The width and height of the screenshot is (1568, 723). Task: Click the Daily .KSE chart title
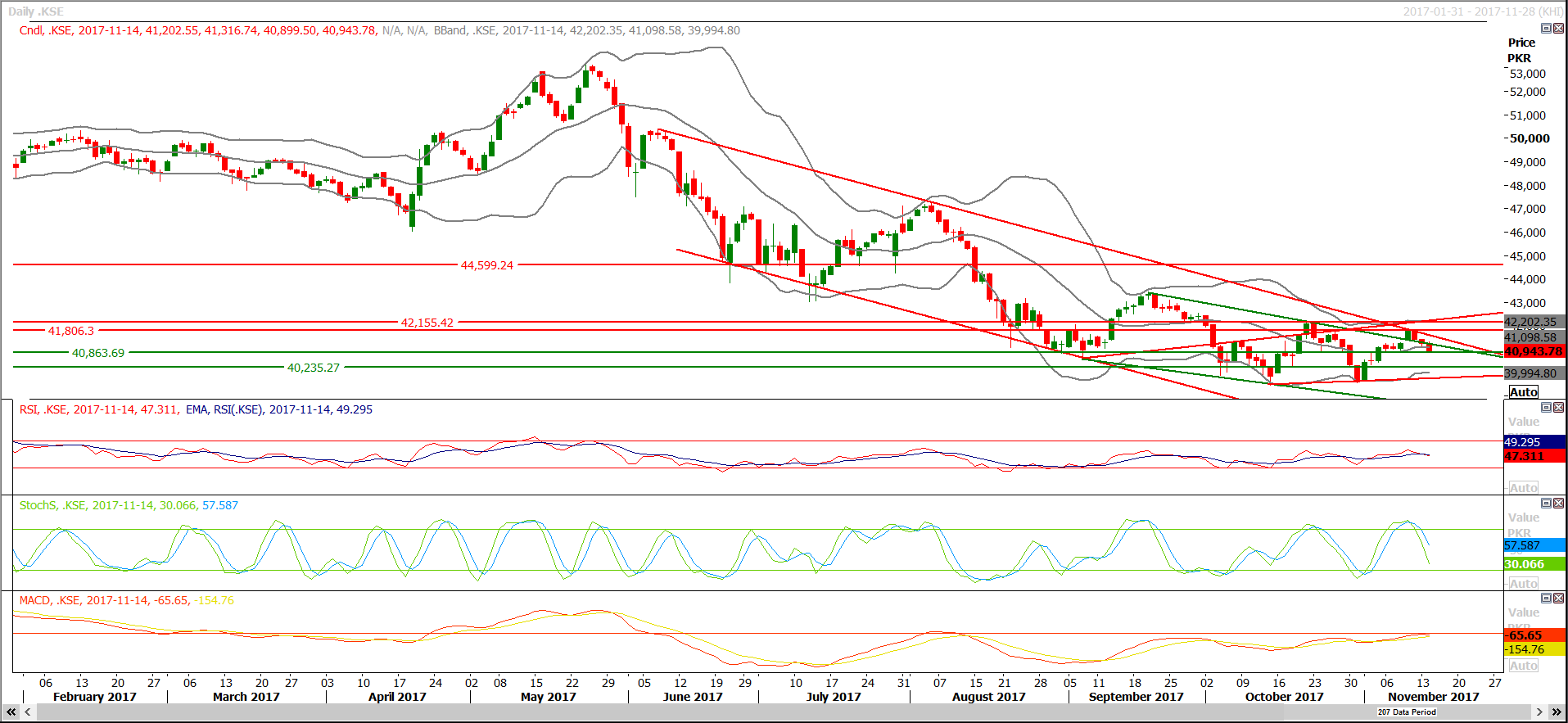point(36,11)
